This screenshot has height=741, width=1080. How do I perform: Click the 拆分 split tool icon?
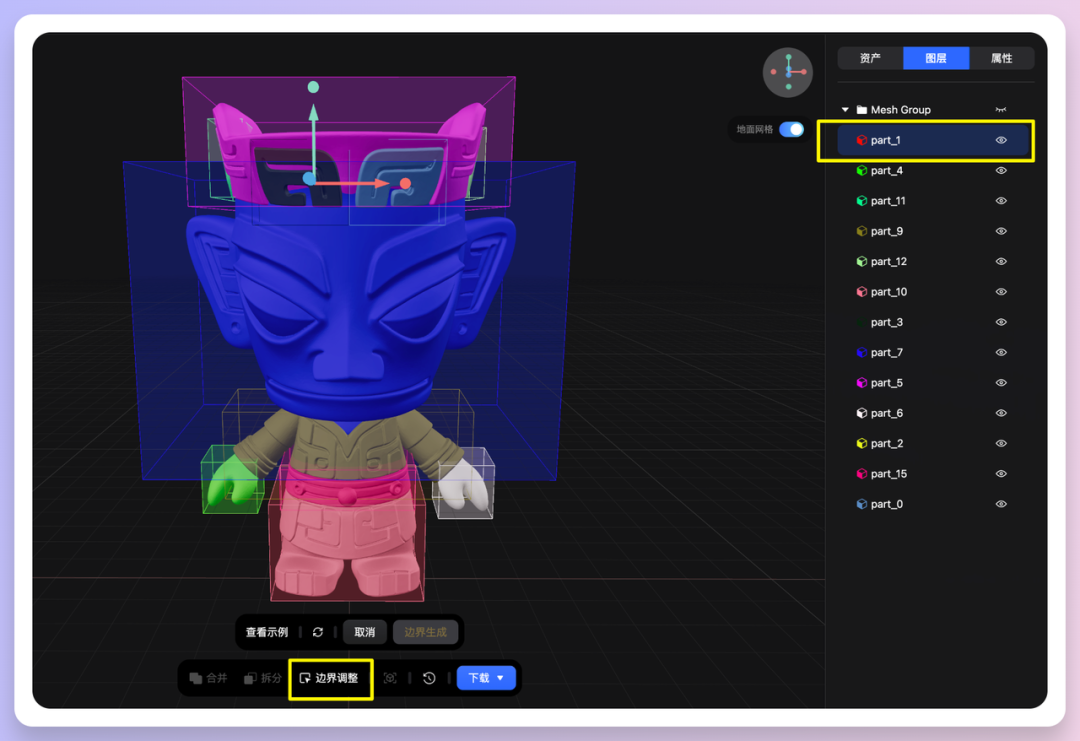click(251, 678)
